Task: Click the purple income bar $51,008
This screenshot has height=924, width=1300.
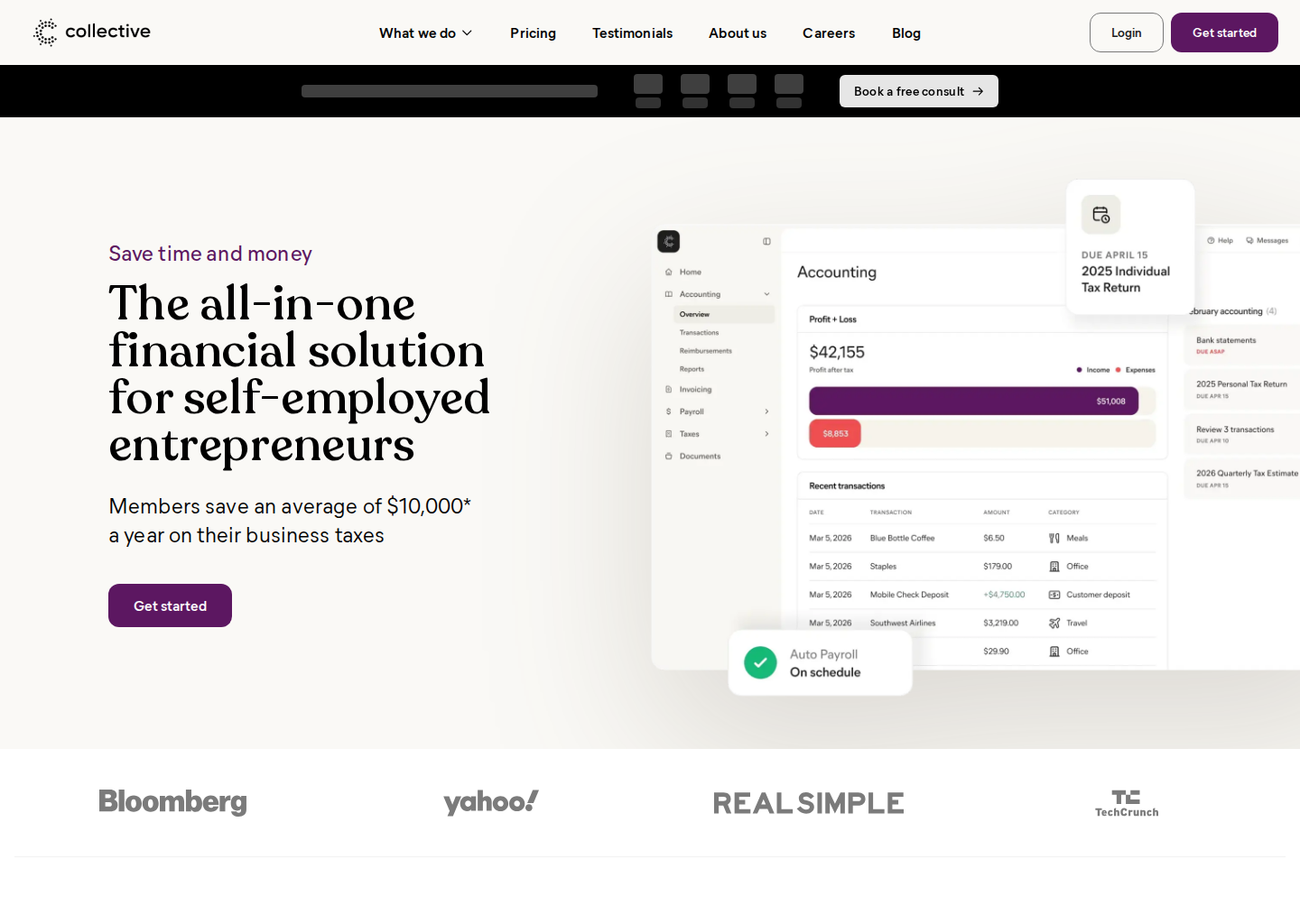Action: pyautogui.click(x=973, y=401)
